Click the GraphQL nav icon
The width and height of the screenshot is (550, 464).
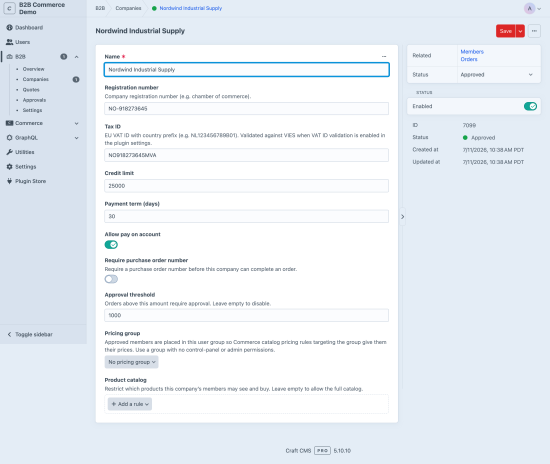(9, 137)
